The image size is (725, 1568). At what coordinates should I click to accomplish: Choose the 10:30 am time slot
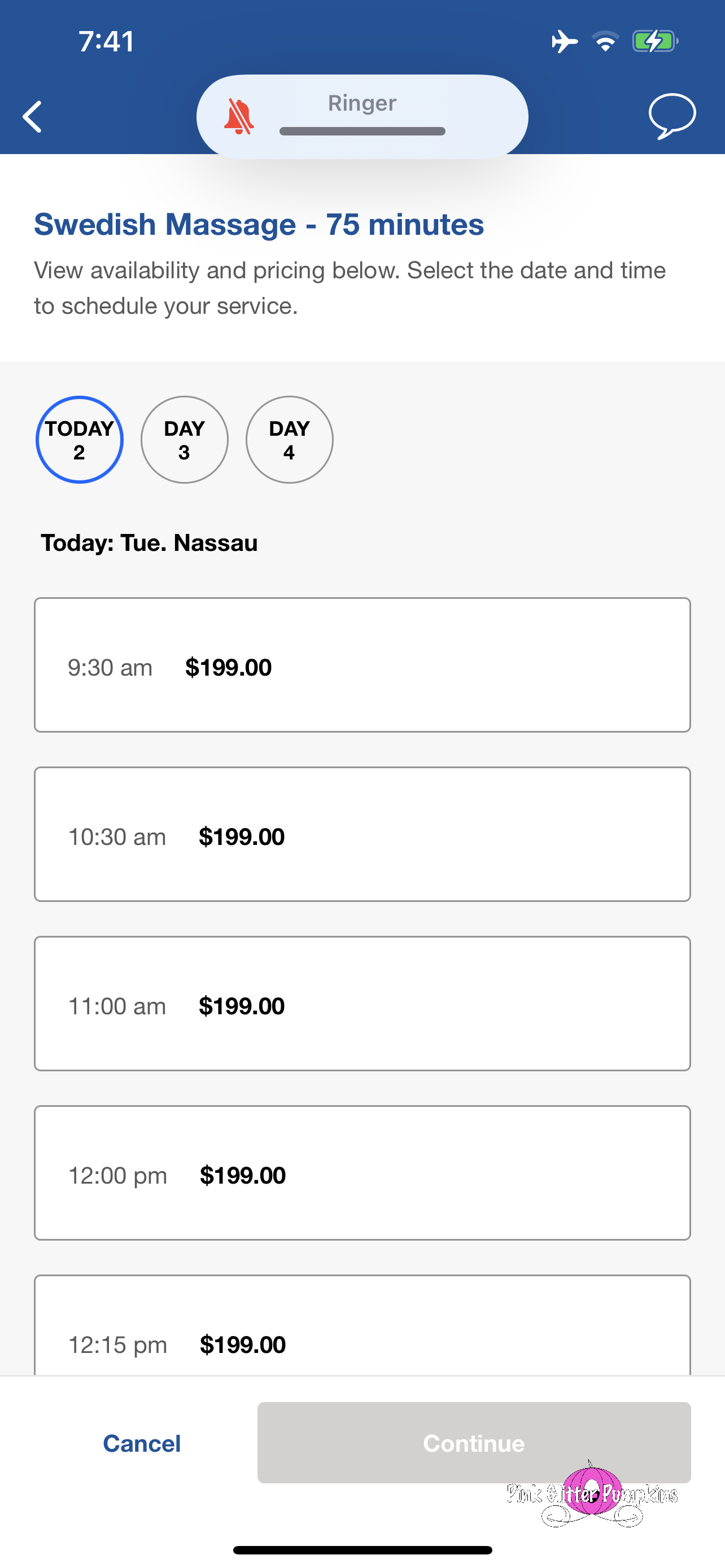[x=362, y=834]
